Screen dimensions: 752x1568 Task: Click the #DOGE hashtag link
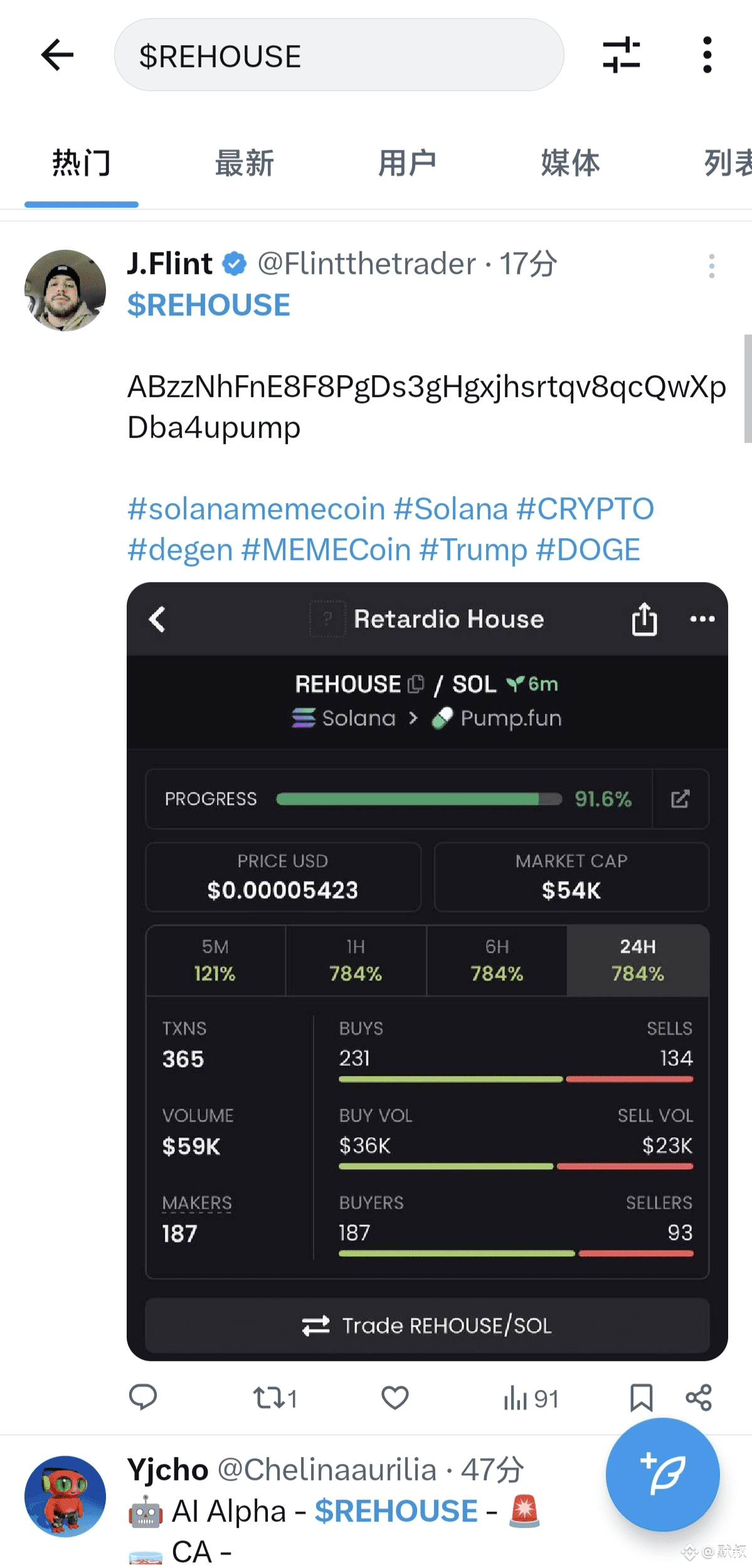tap(588, 550)
